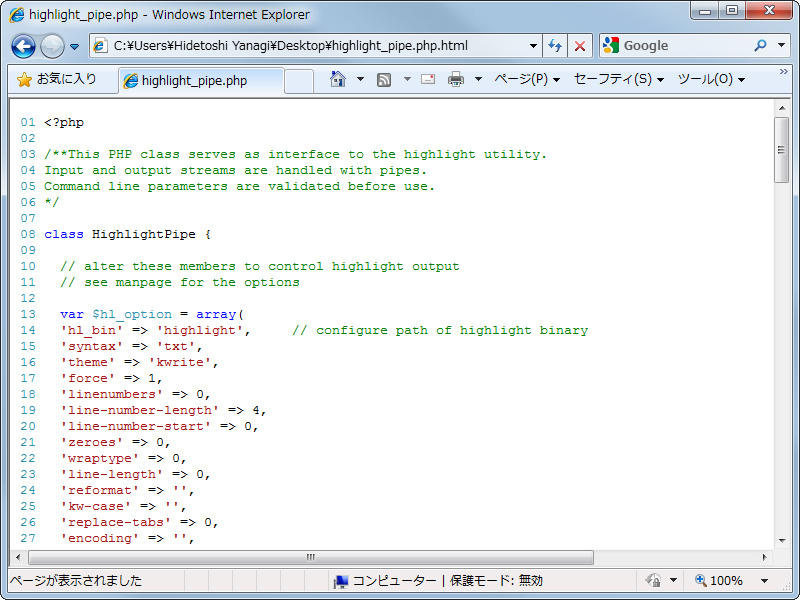Viewport: 800px width, 600px height.
Task: Click the 'syntax' => 'txt' line
Action: click(131, 346)
